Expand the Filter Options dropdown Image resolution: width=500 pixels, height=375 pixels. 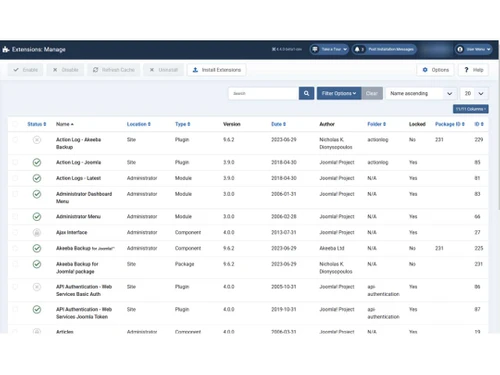pyautogui.click(x=339, y=93)
